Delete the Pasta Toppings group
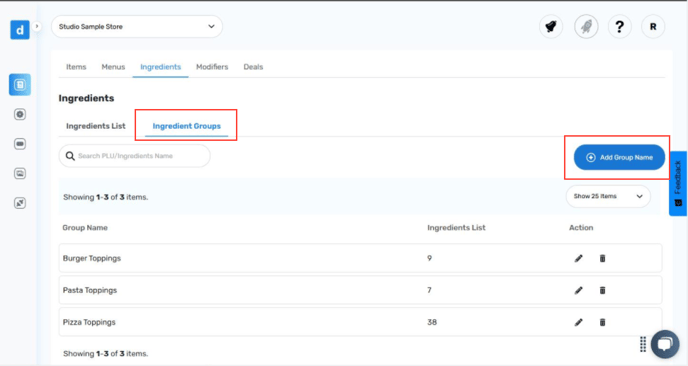This screenshot has height=366, width=688. 602,290
